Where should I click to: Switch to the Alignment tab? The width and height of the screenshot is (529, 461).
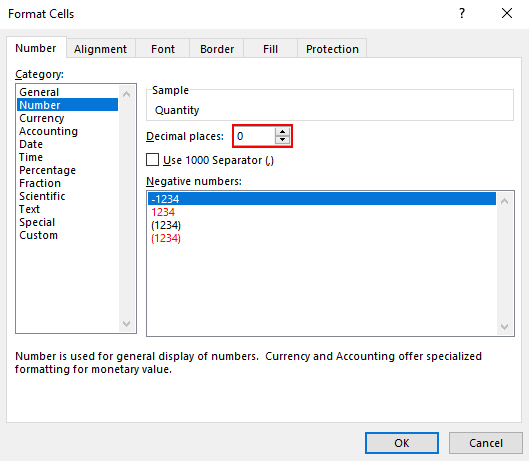[x=101, y=49]
